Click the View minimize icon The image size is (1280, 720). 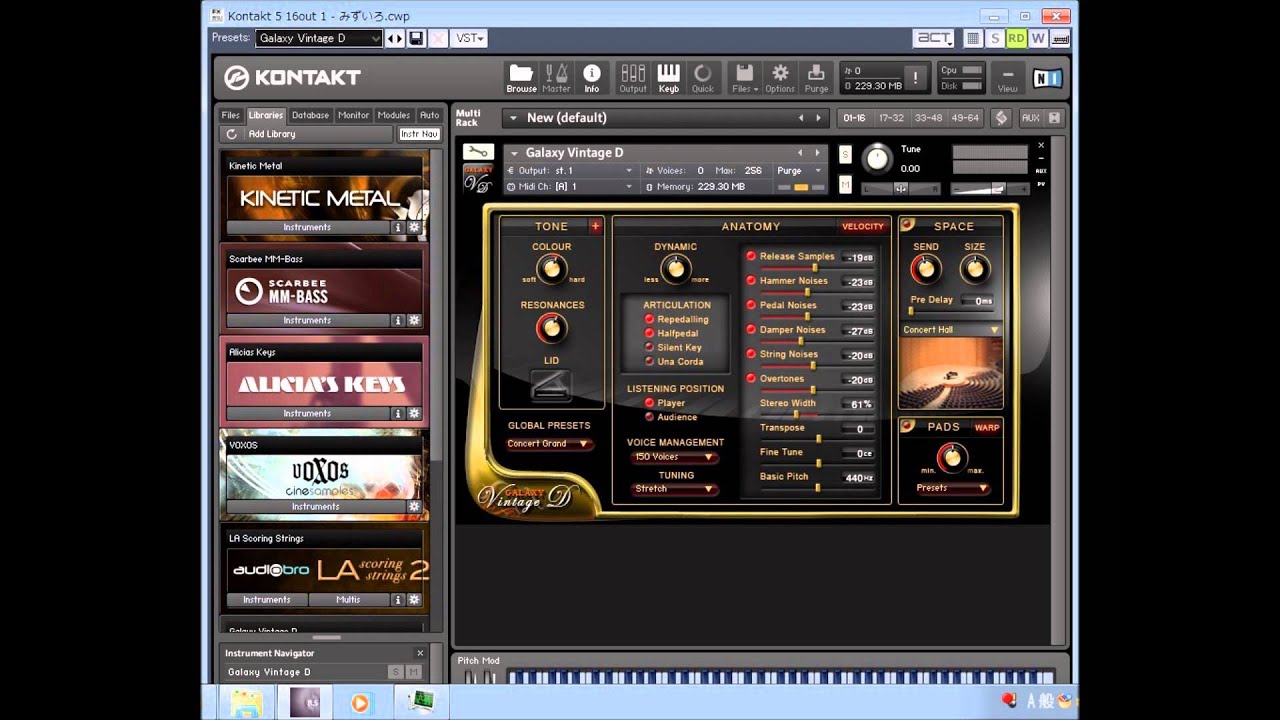click(1007, 78)
